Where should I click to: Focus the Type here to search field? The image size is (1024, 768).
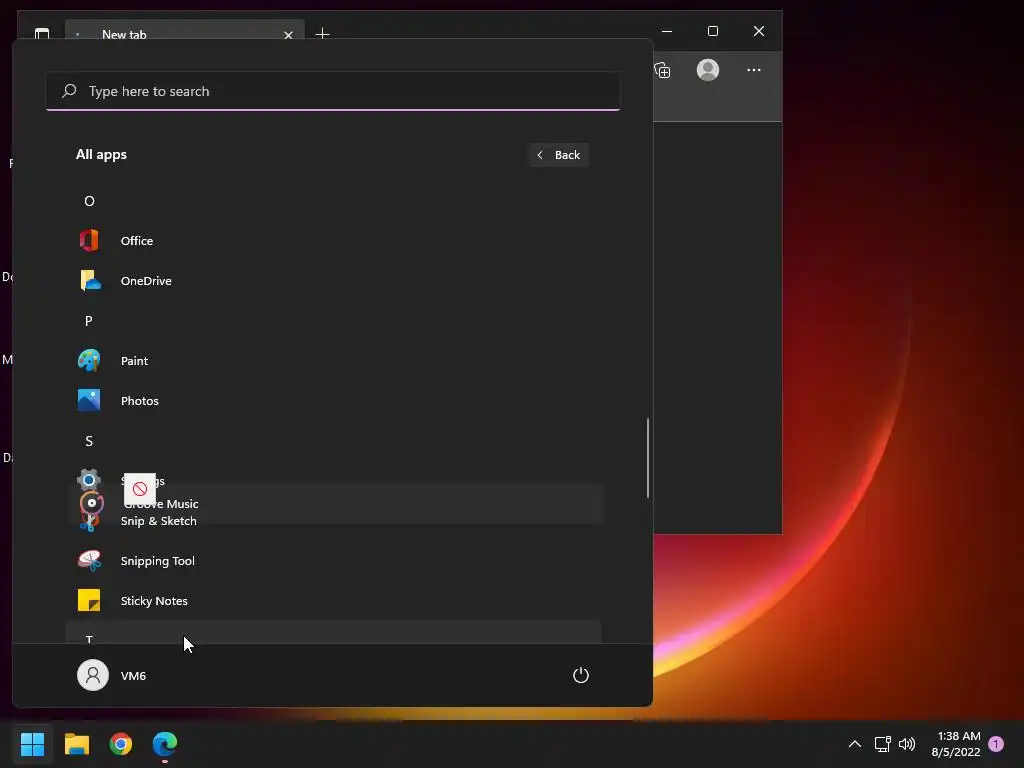tap(333, 91)
